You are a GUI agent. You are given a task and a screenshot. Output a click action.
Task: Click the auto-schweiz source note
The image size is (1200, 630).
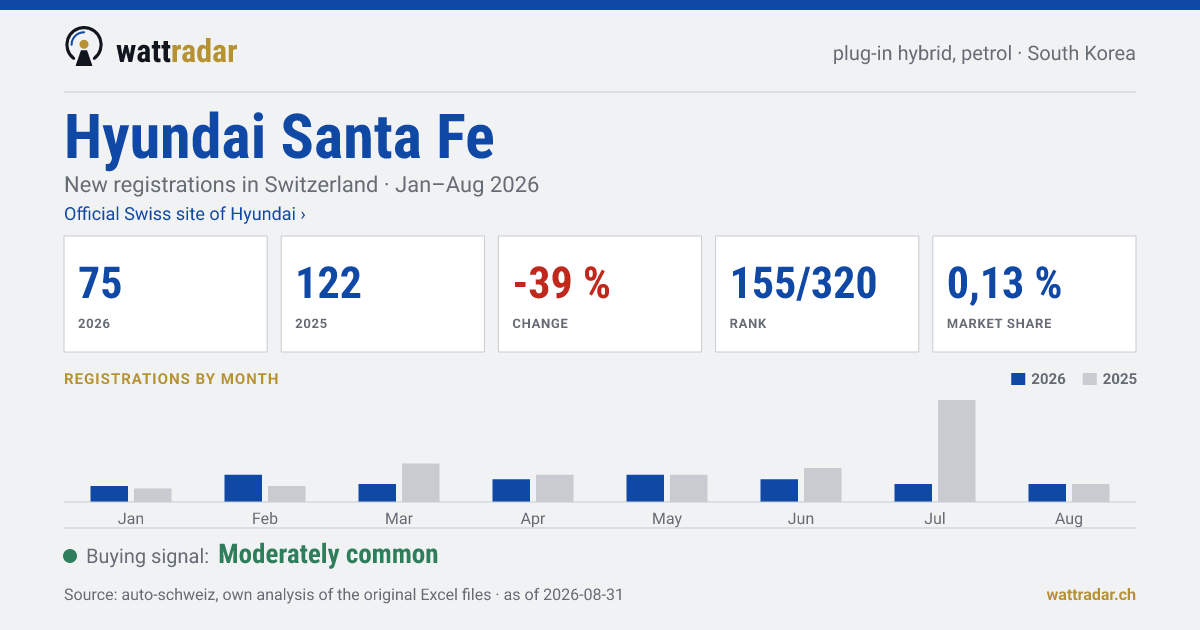pyautogui.click(x=344, y=594)
